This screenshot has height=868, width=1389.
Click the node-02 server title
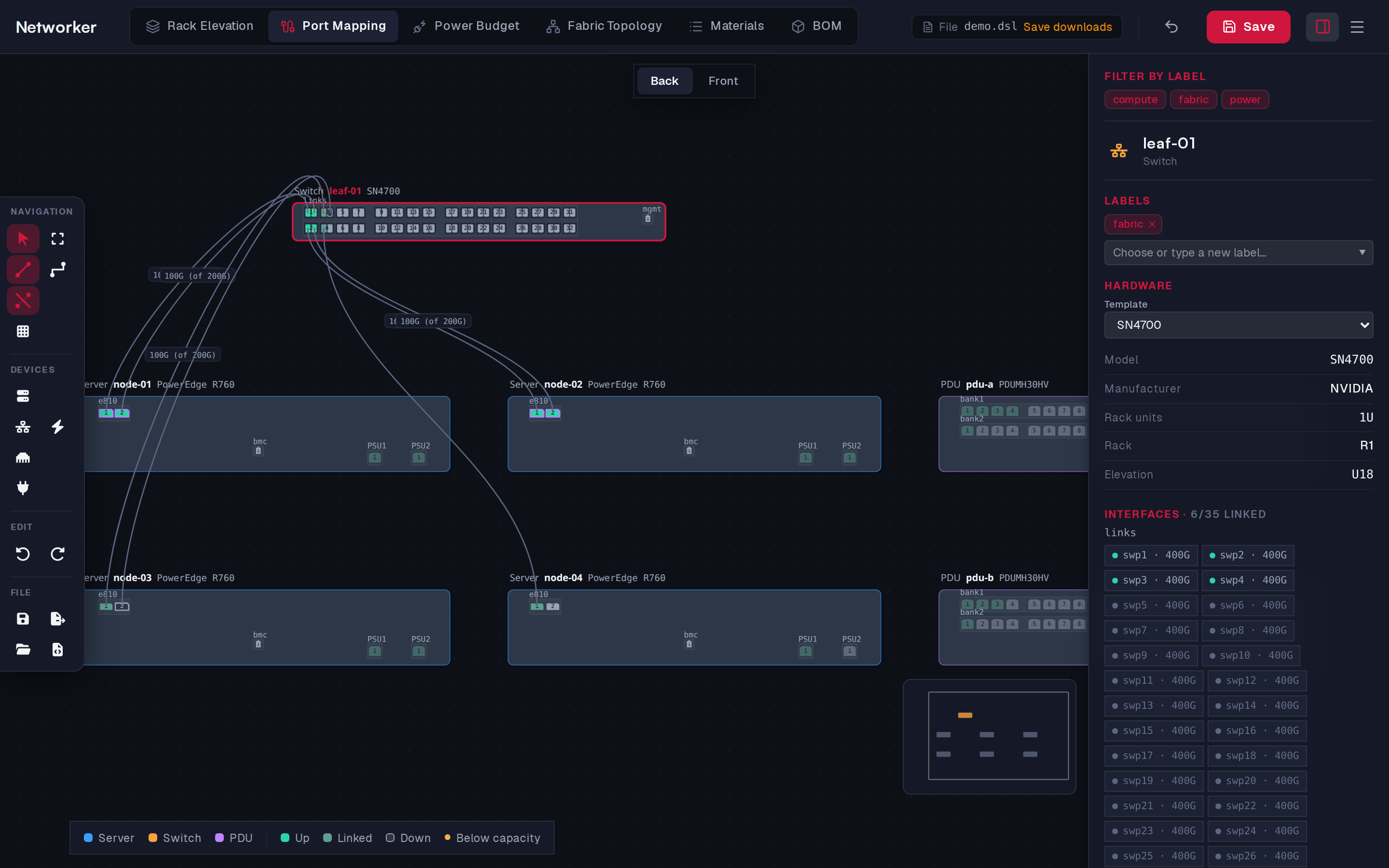[x=563, y=385]
